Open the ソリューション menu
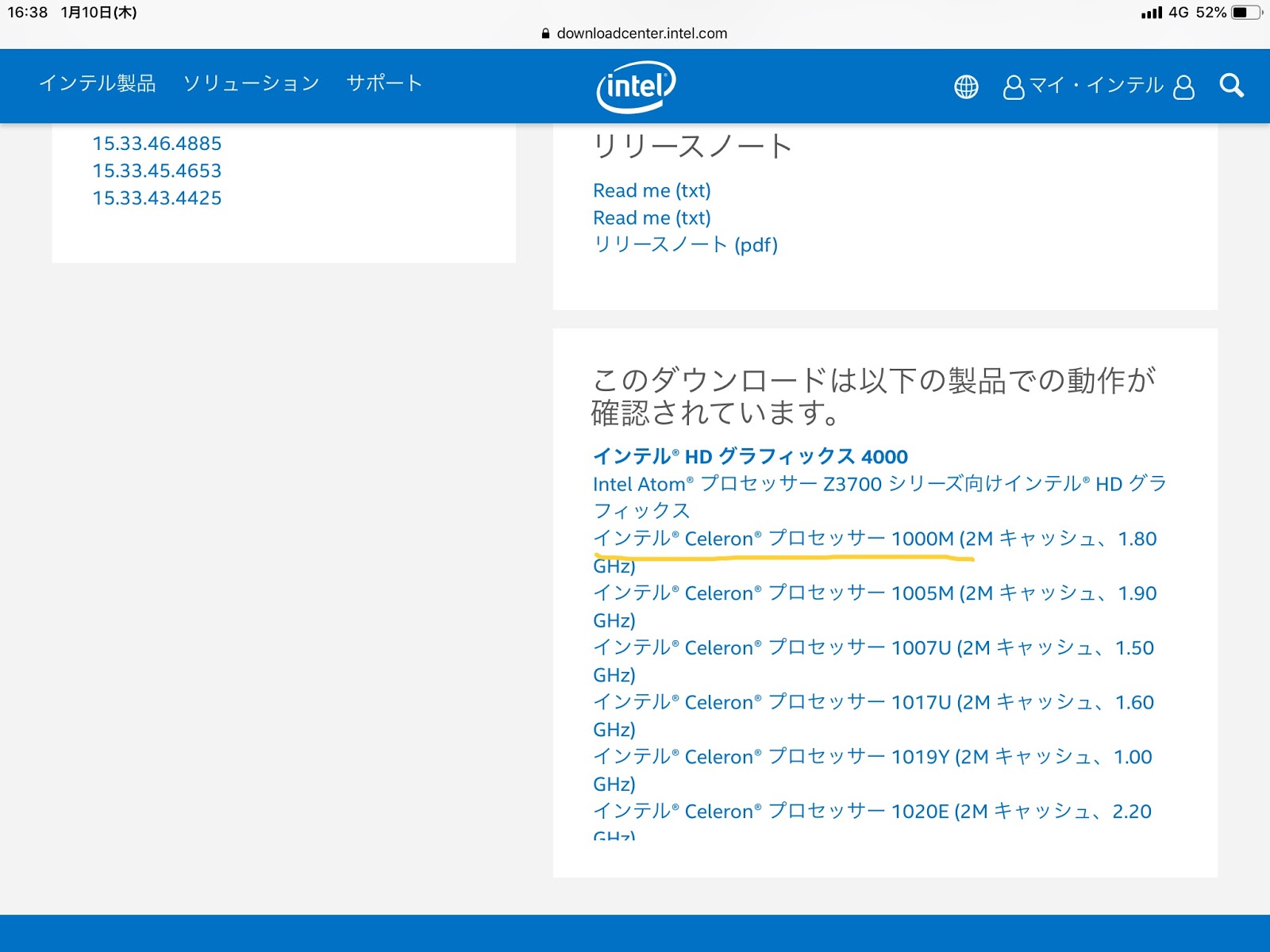Screen dimensions: 1270x952 point(251,83)
